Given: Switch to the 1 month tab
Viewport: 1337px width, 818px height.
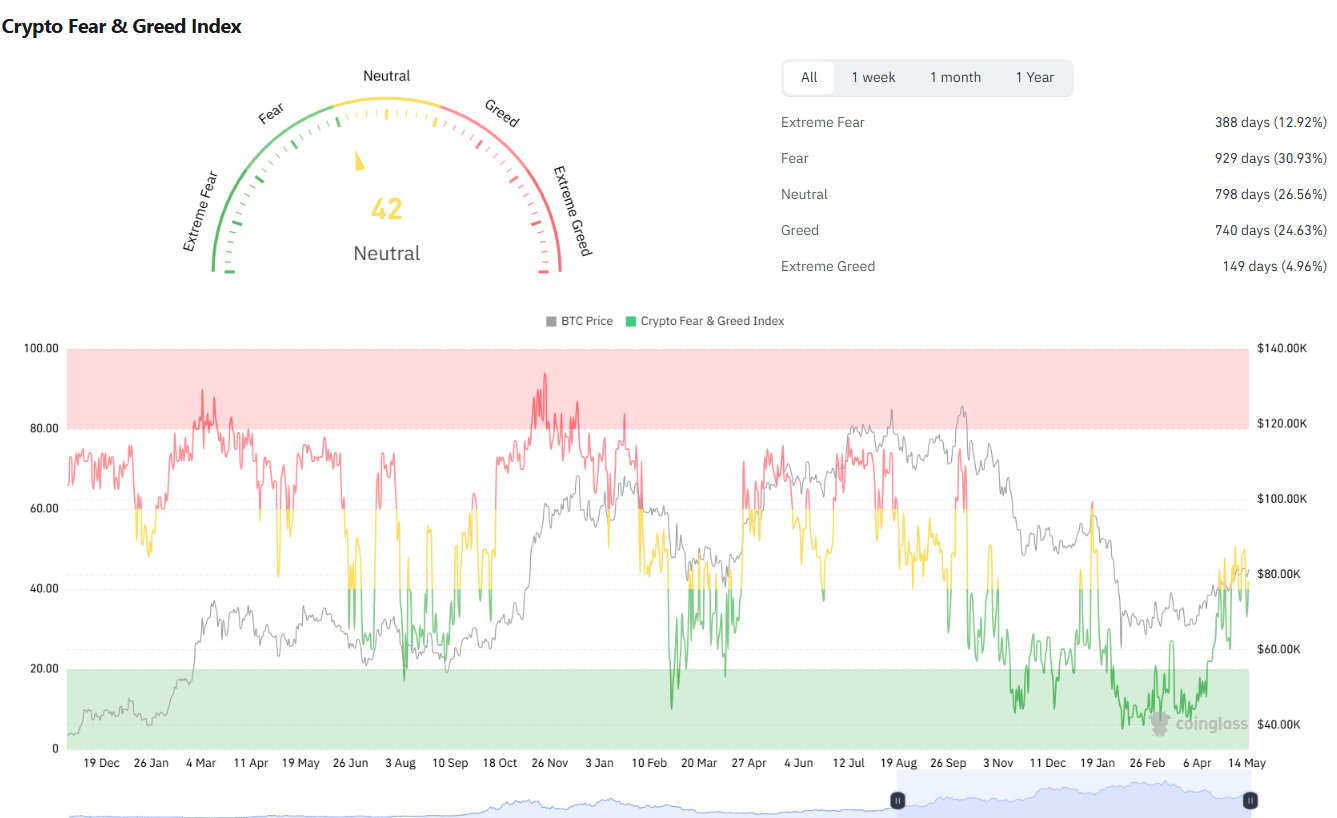Looking at the screenshot, I should [955, 77].
